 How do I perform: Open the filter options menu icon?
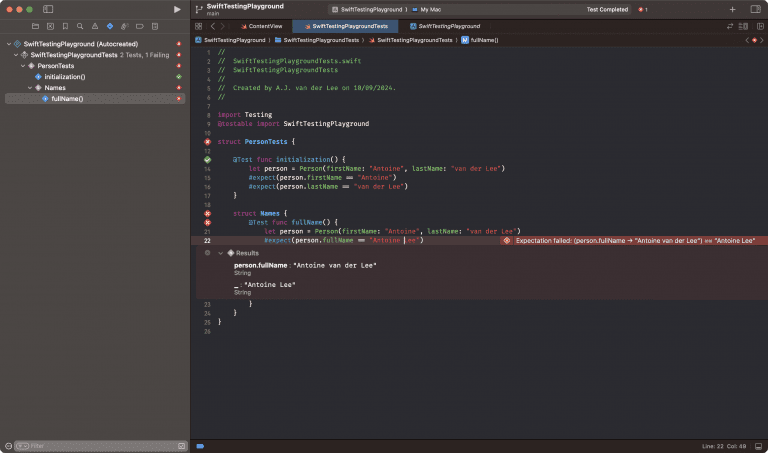(x=23, y=446)
